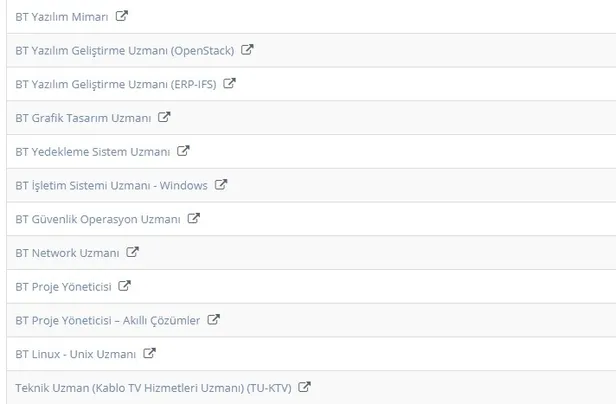Open external icon beside BT Grafik Tasarım Uzmanı
Image resolution: width=616 pixels, height=404 pixels.
(165, 117)
